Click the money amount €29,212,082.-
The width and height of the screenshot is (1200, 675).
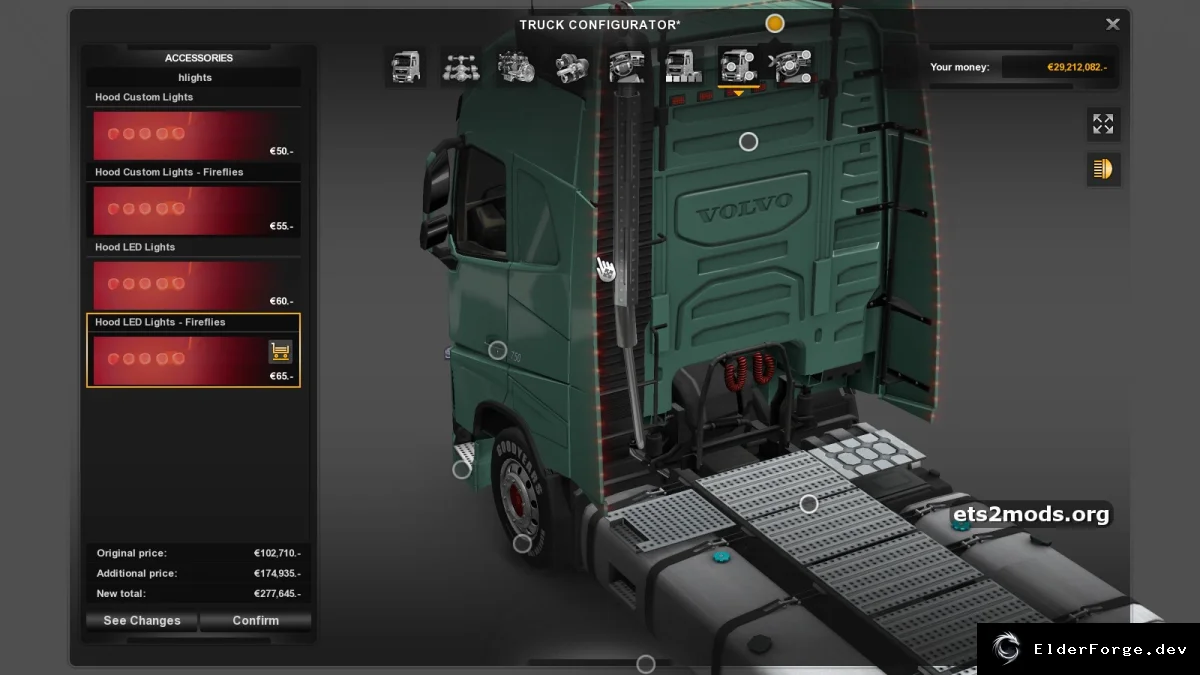point(1077,68)
